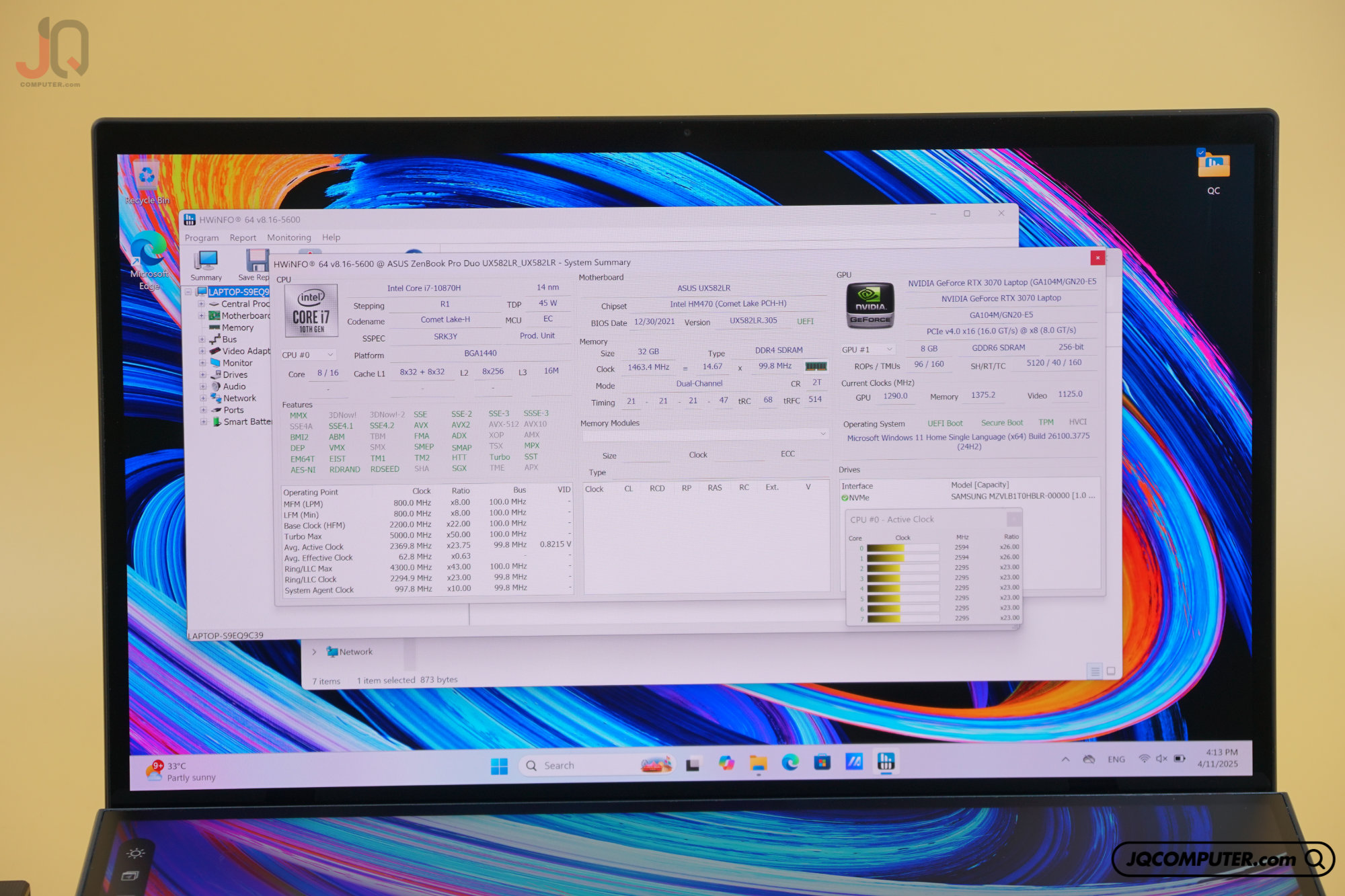Image resolution: width=1345 pixels, height=896 pixels.
Task: Open the Wi-Fi network tray icon
Action: pos(1144,758)
